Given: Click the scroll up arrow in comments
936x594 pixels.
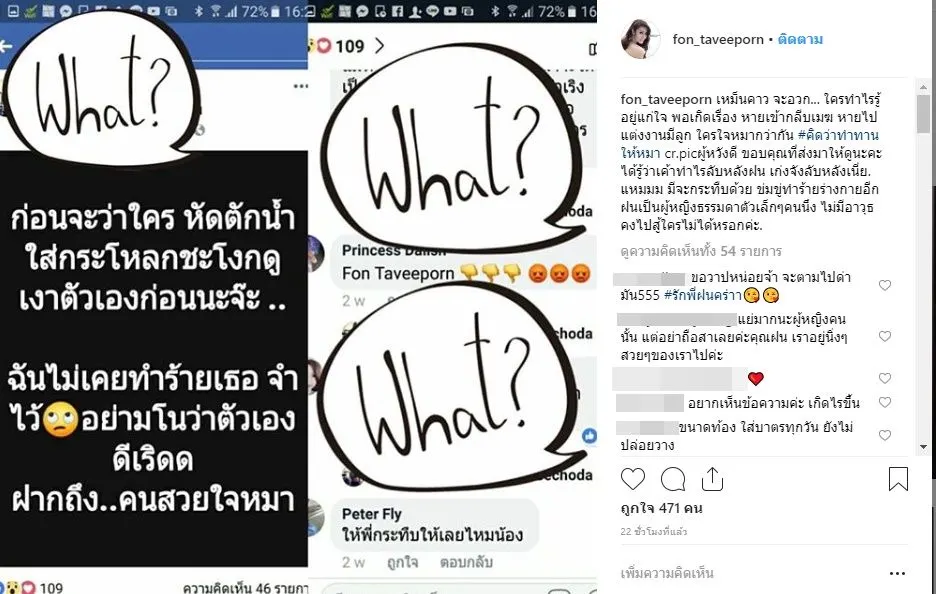Looking at the screenshot, I should coord(923,87).
